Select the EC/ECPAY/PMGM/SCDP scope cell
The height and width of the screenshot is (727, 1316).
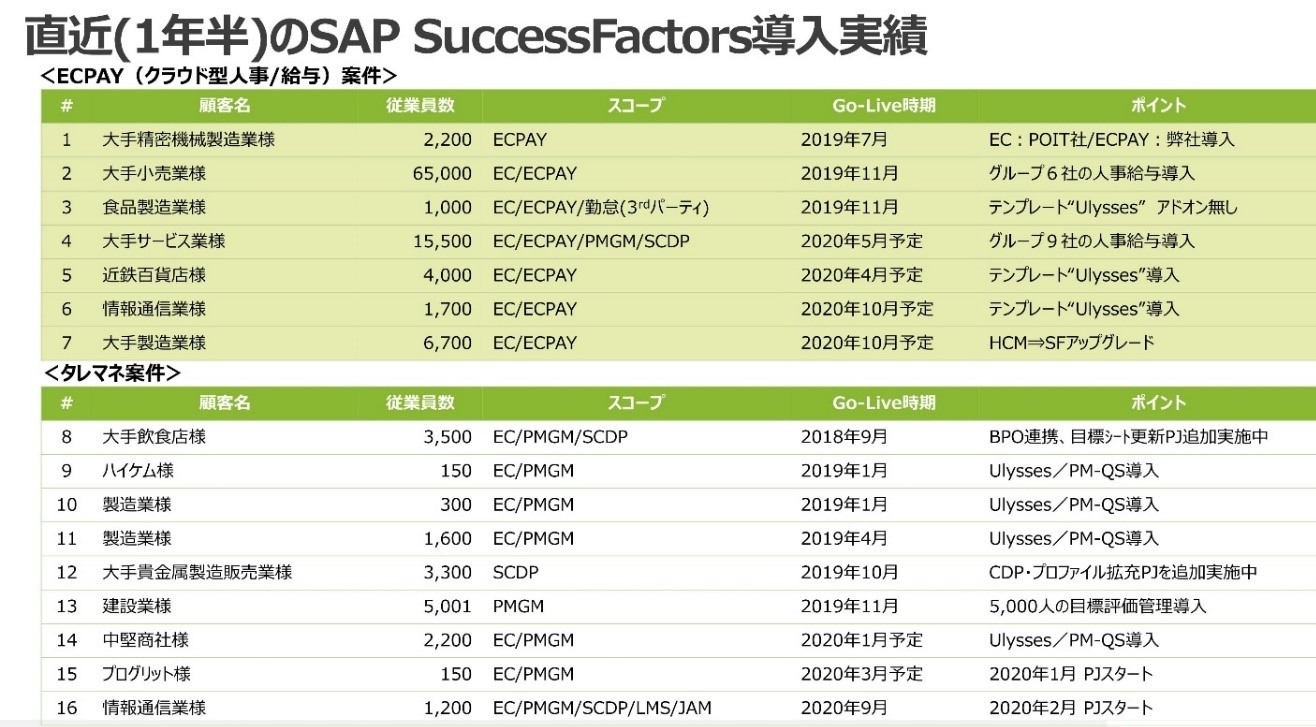(x=591, y=241)
